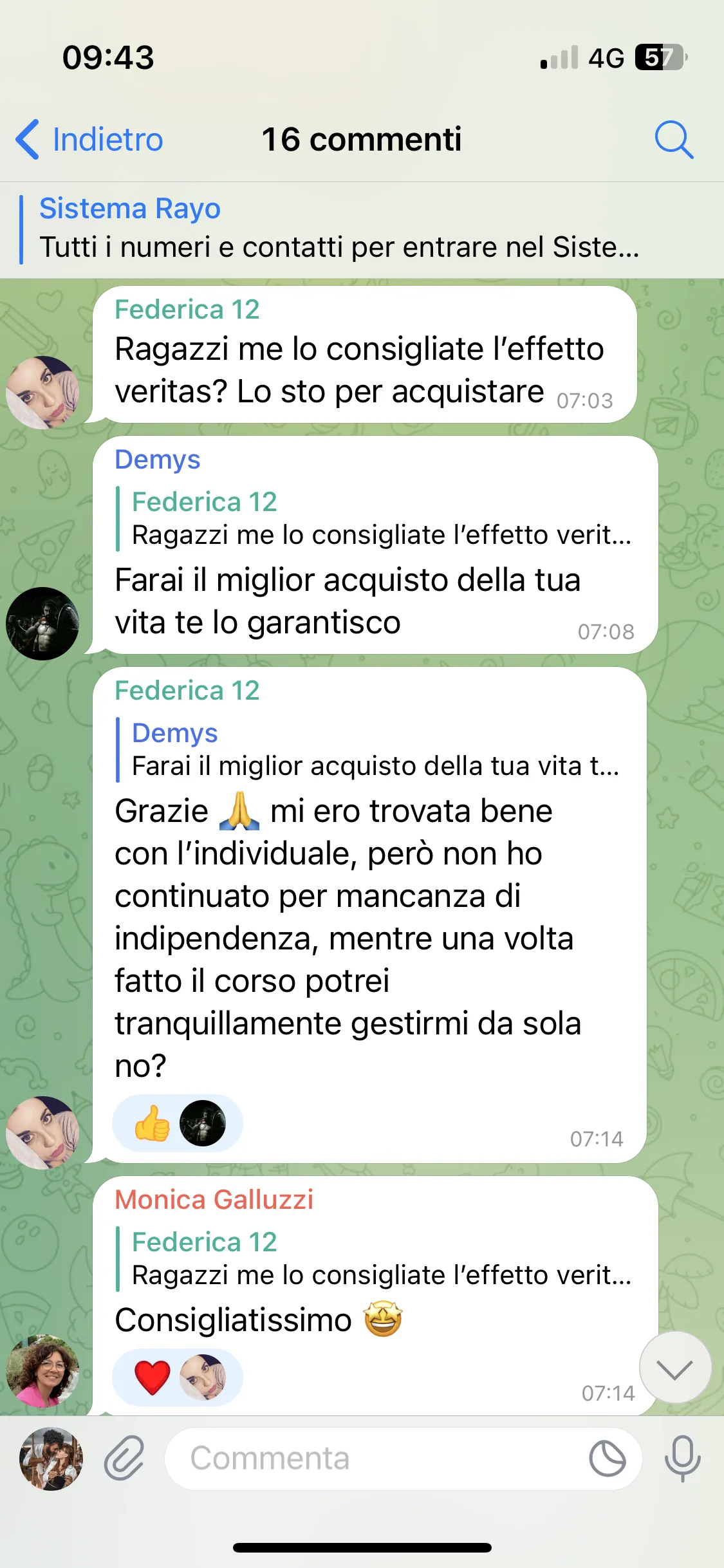Jump to latest comments with down chevron
724x1568 pixels.
675,1367
